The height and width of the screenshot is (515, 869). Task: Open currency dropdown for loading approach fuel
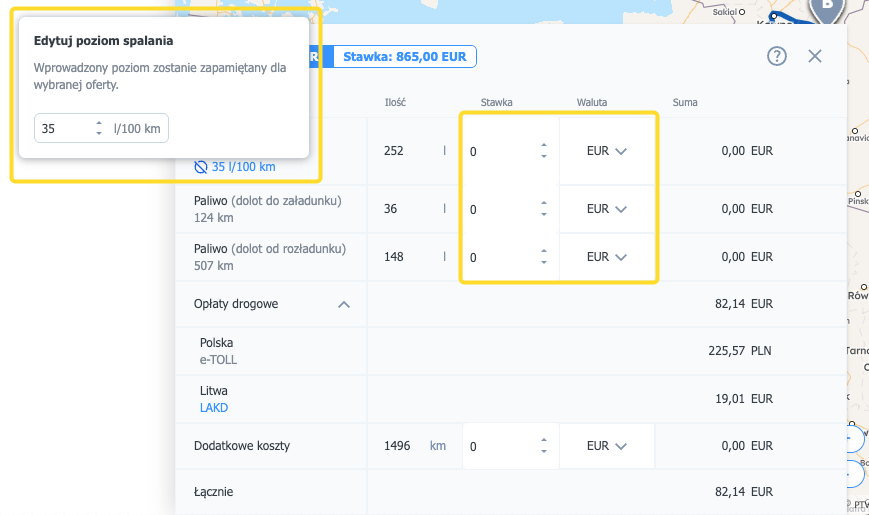(x=606, y=209)
